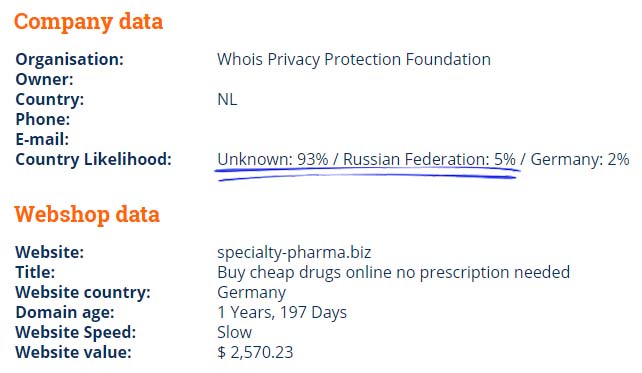
Task: Click the 1 Years, 197 Days value
Action: [x=282, y=312]
